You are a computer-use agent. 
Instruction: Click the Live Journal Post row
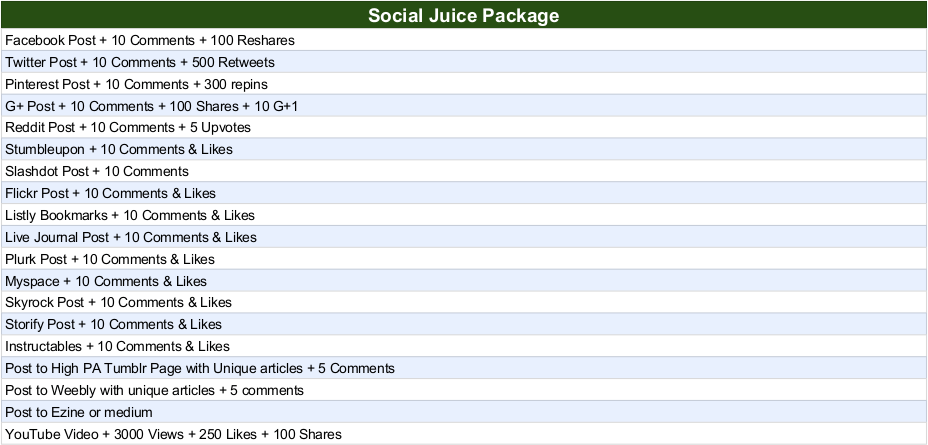click(131, 237)
